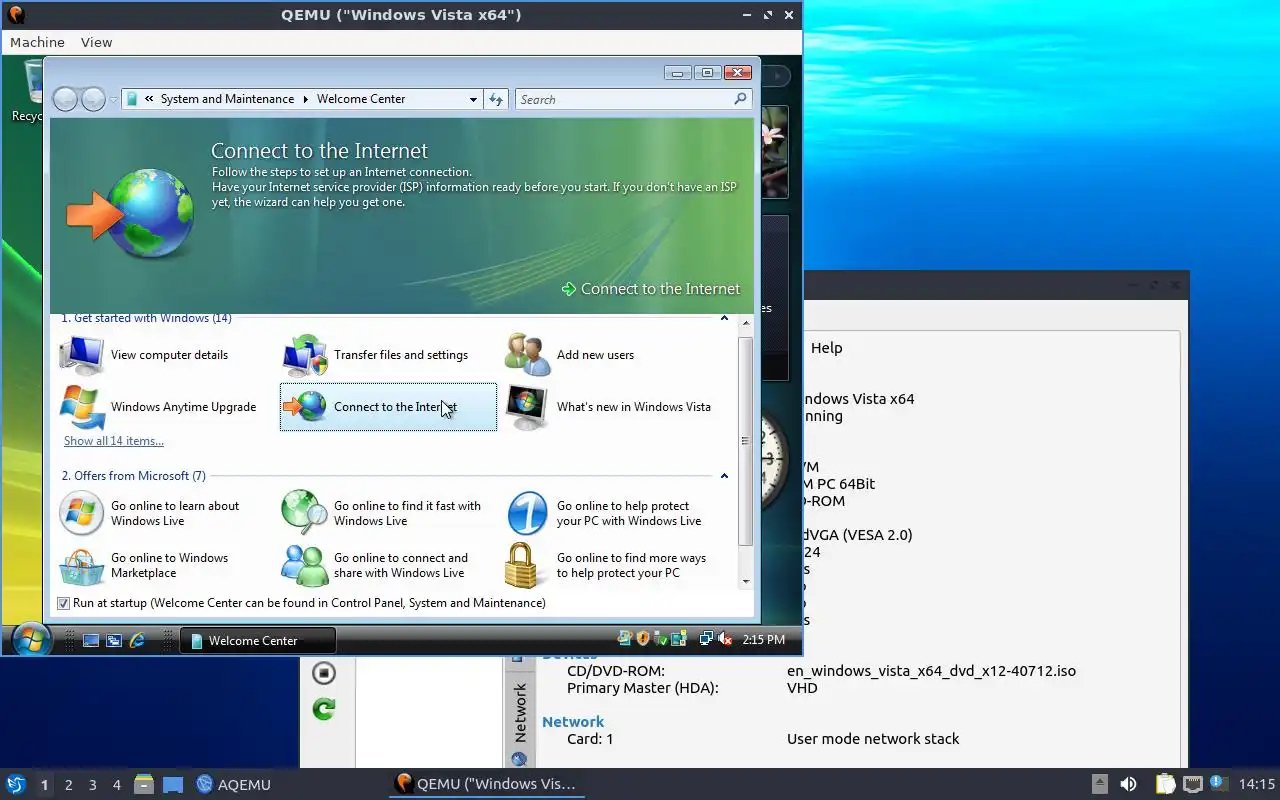Click the Welcome Center breadcrumb
Screen dimensions: 1280x800
coord(361,99)
